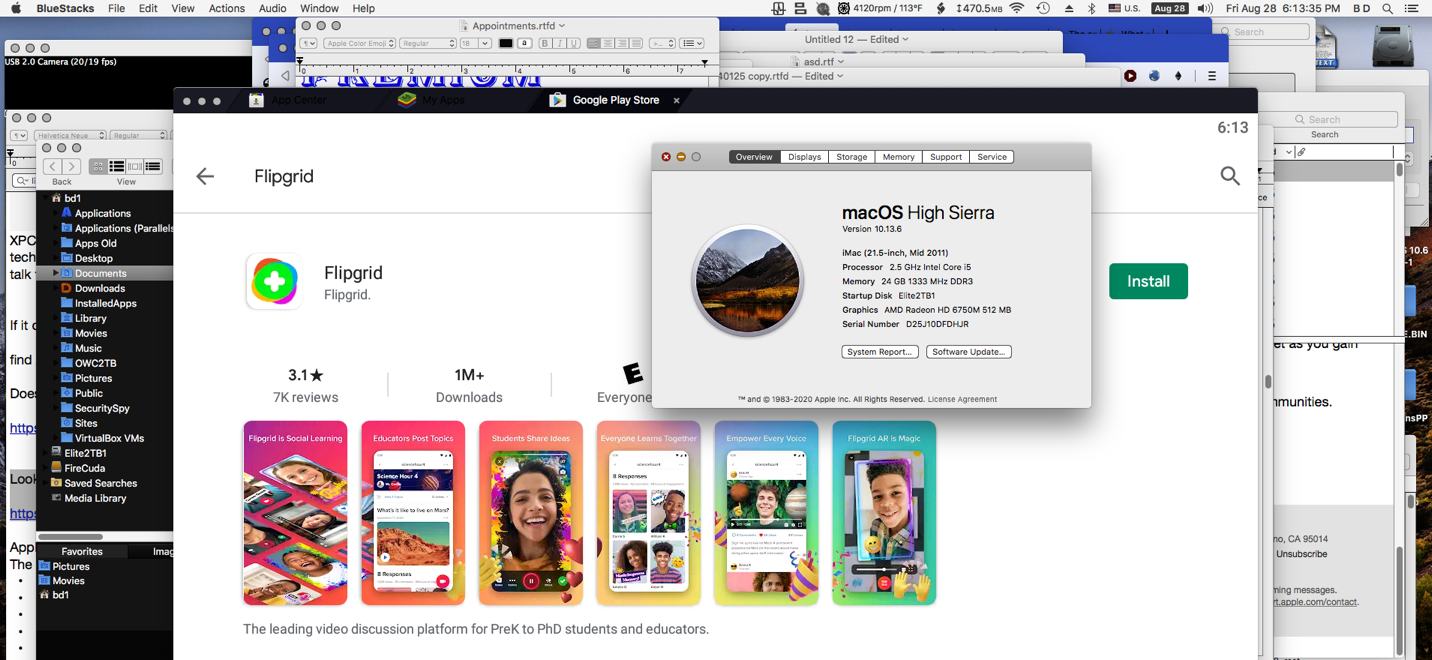Switch to Memory tab in About This Mac
Screen dimensions: 1432x660
898,157
